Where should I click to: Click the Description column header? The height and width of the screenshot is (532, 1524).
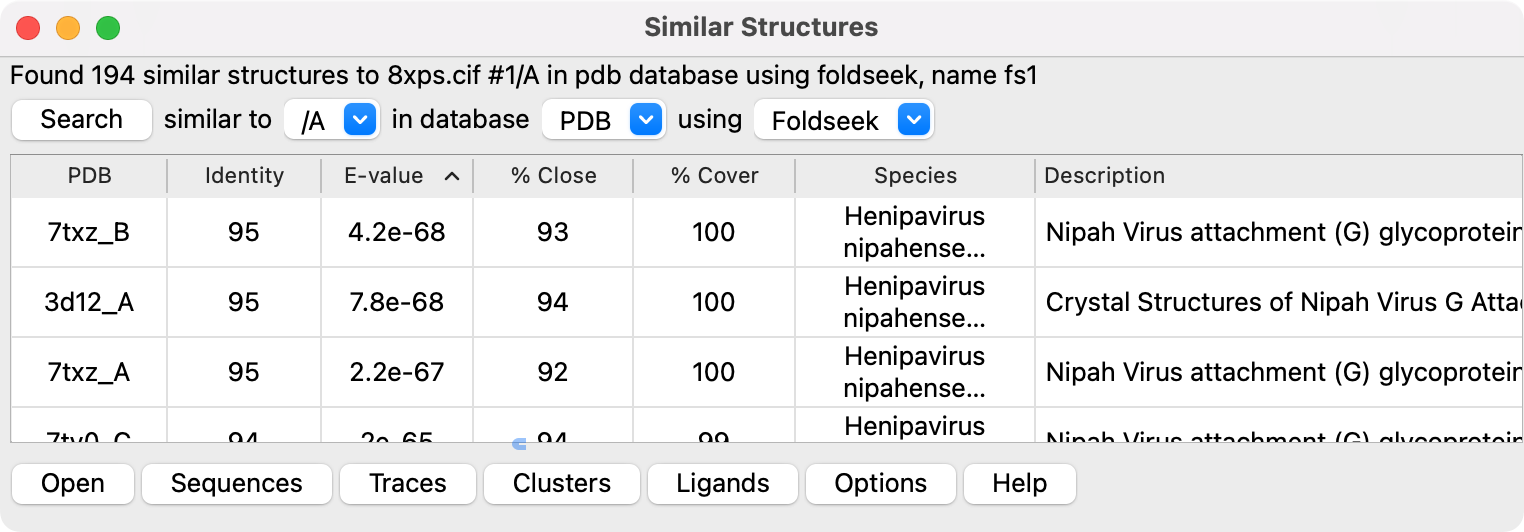[x=1104, y=176]
